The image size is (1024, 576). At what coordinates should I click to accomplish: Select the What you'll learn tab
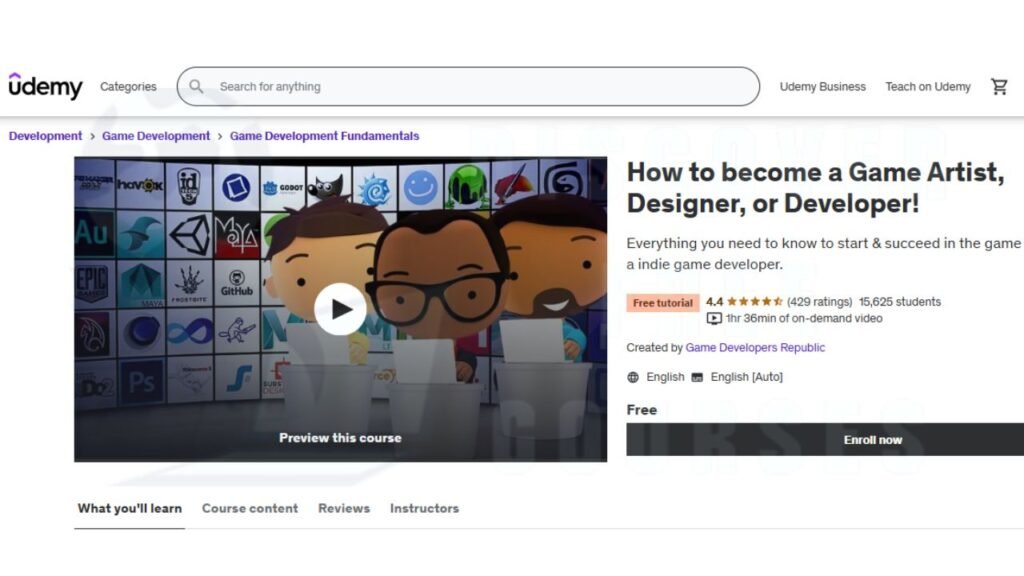[x=130, y=508]
